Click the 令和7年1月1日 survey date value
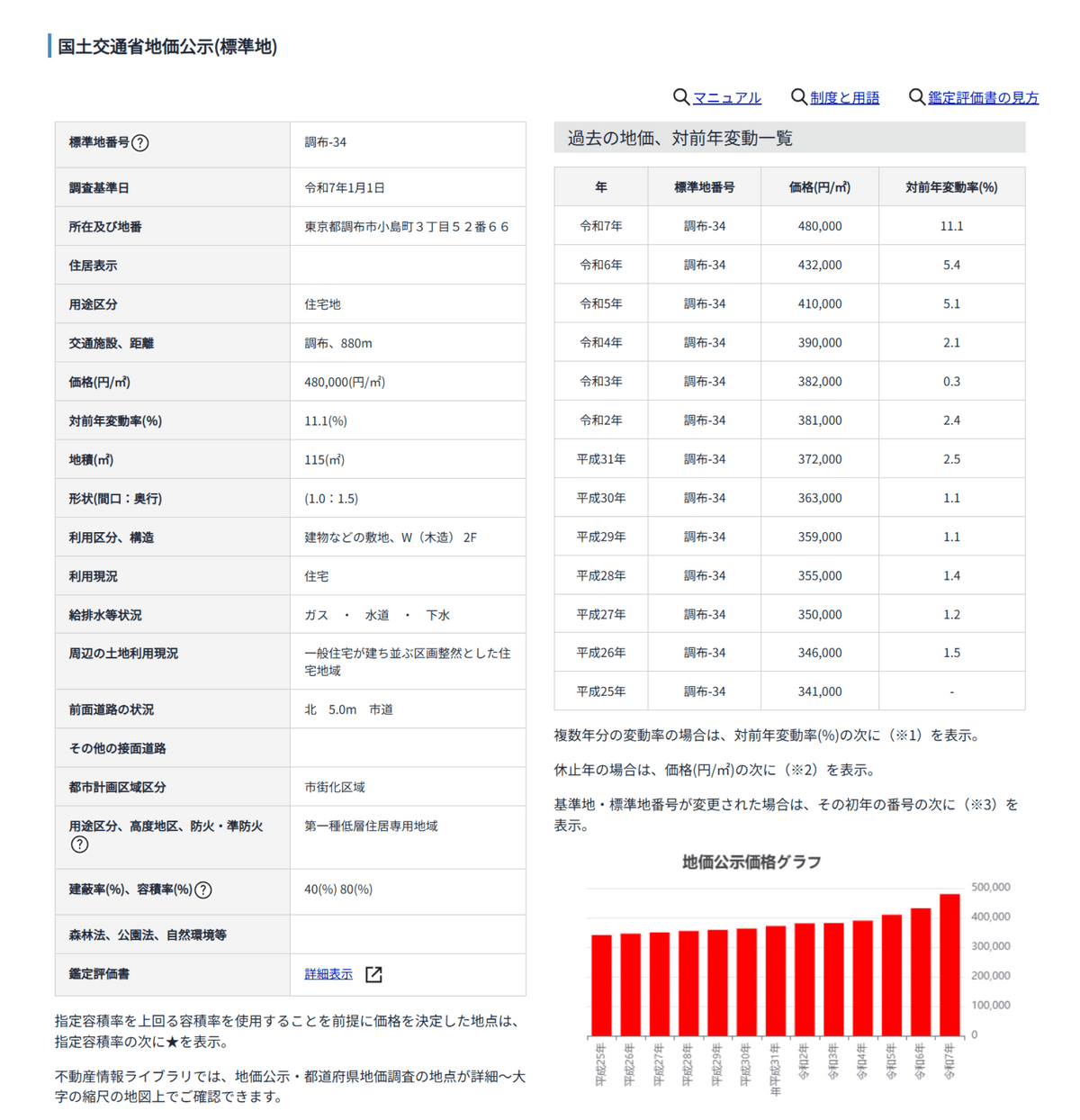Image resolution: width=1080 pixels, height=1120 pixels. click(x=345, y=187)
